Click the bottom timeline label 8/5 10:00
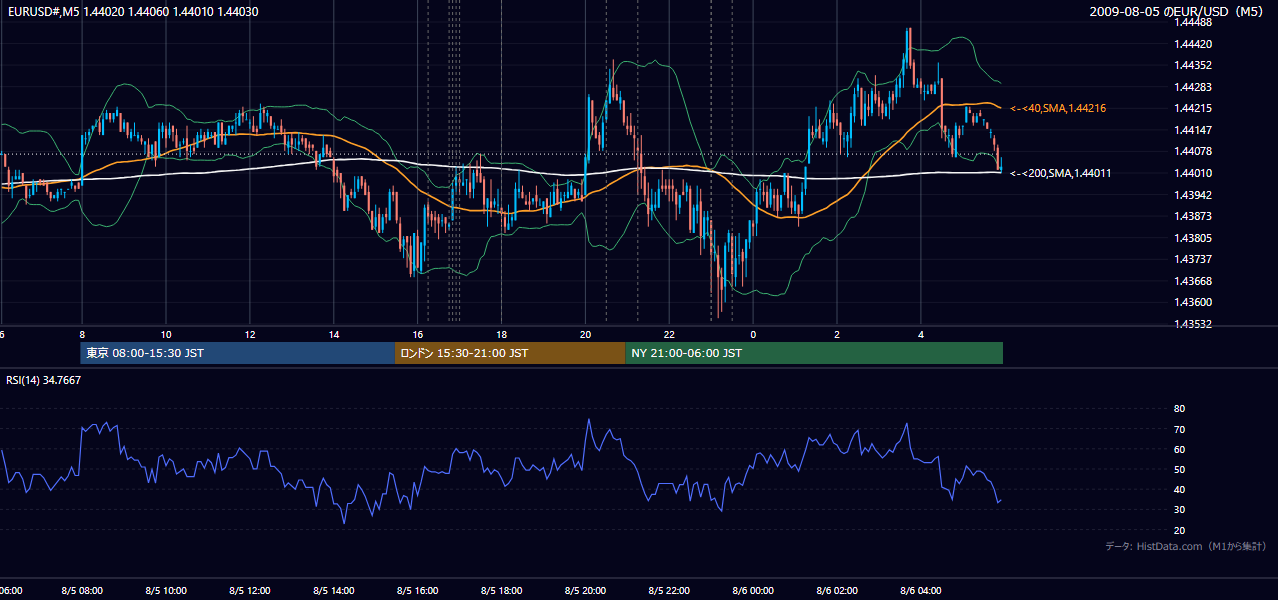This screenshot has height=600, width=1278. 166,591
